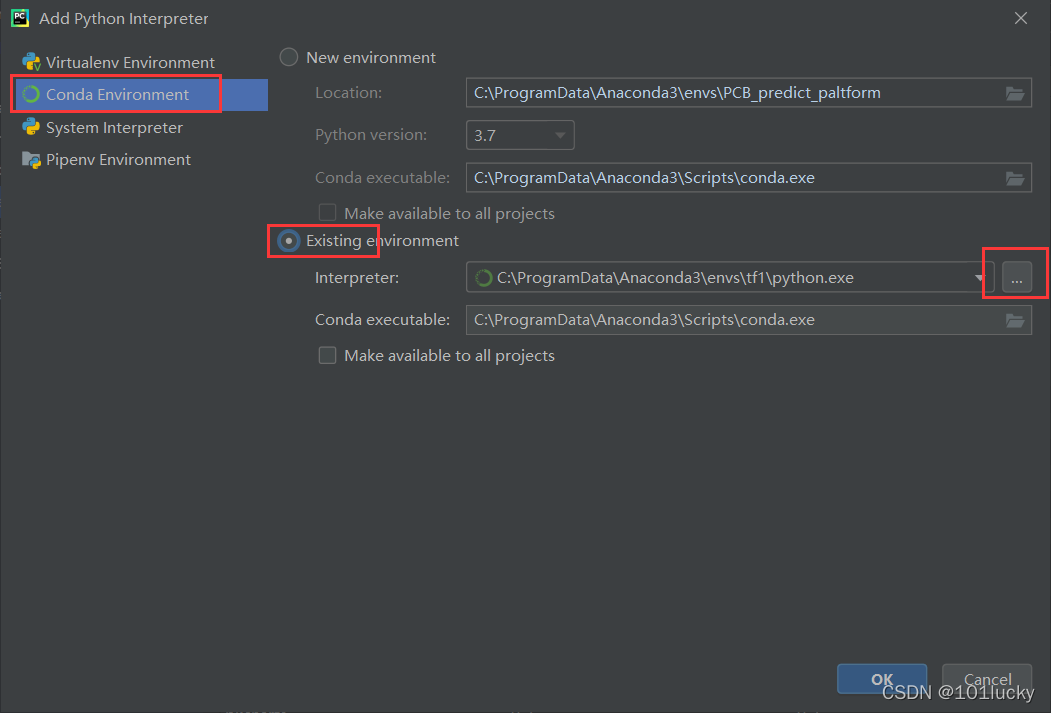Click the ellipsis button next to Interpreter
This screenshot has height=713, width=1051.
(1016, 277)
